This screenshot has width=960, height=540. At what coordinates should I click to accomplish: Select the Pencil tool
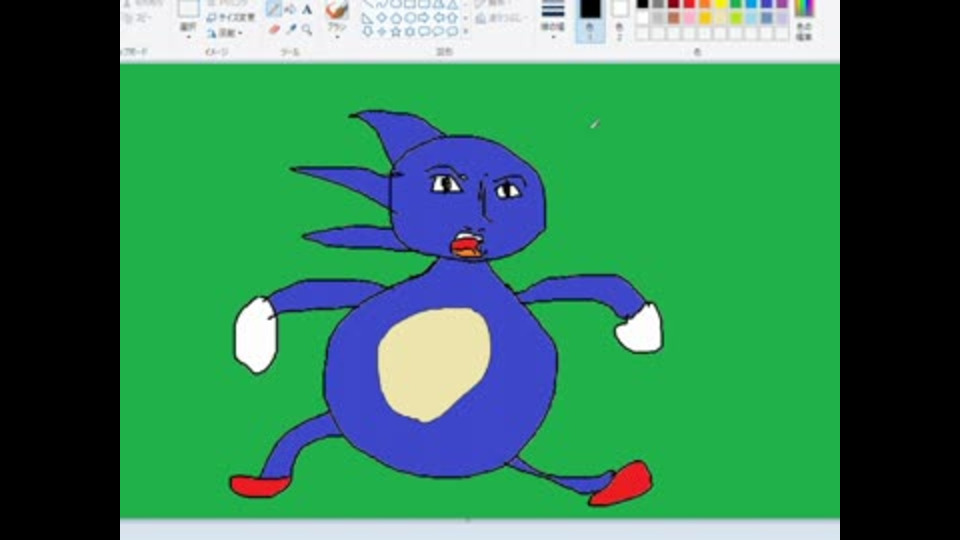(274, 10)
